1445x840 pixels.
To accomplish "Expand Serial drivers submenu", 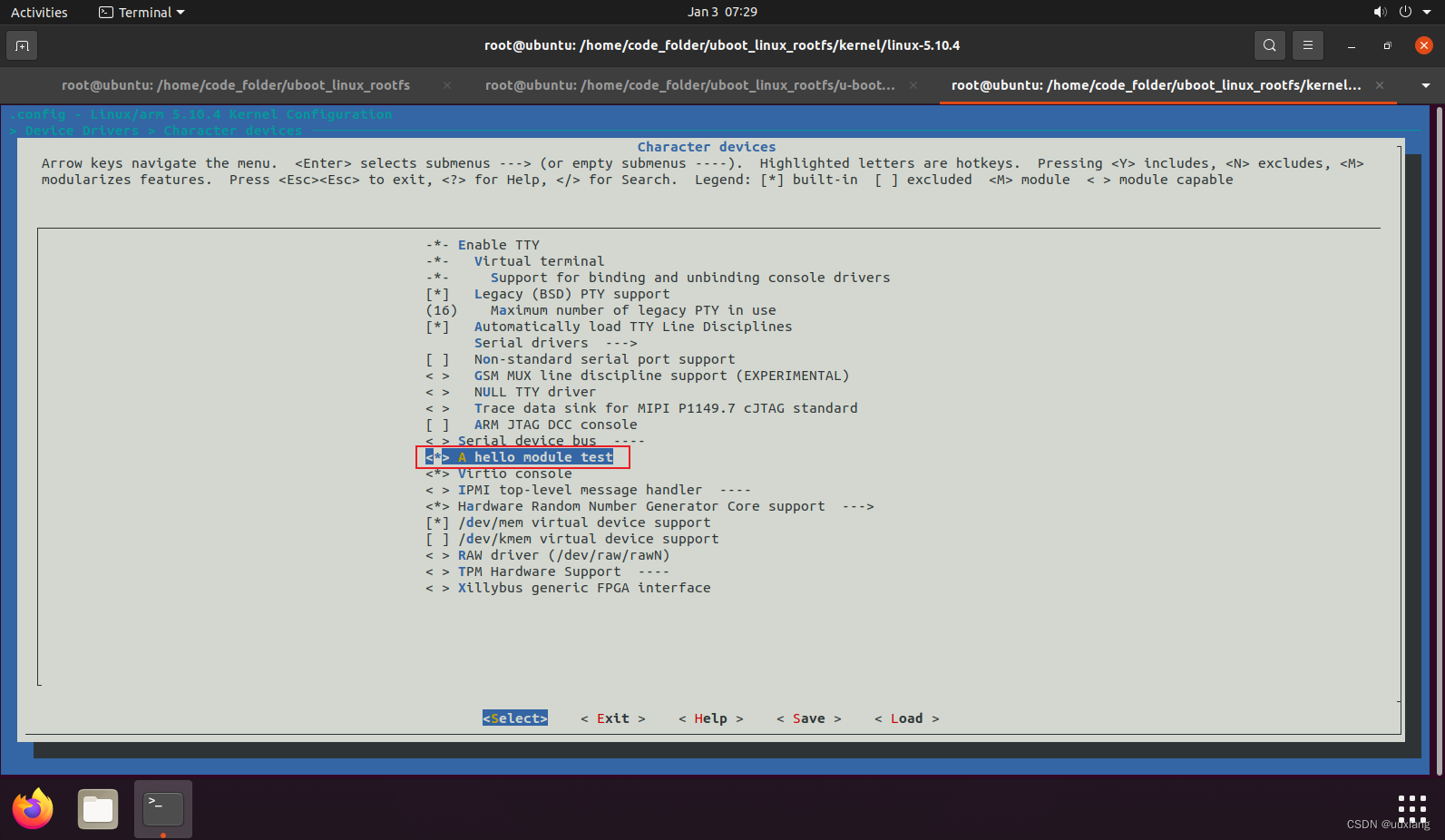I will [x=555, y=343].
